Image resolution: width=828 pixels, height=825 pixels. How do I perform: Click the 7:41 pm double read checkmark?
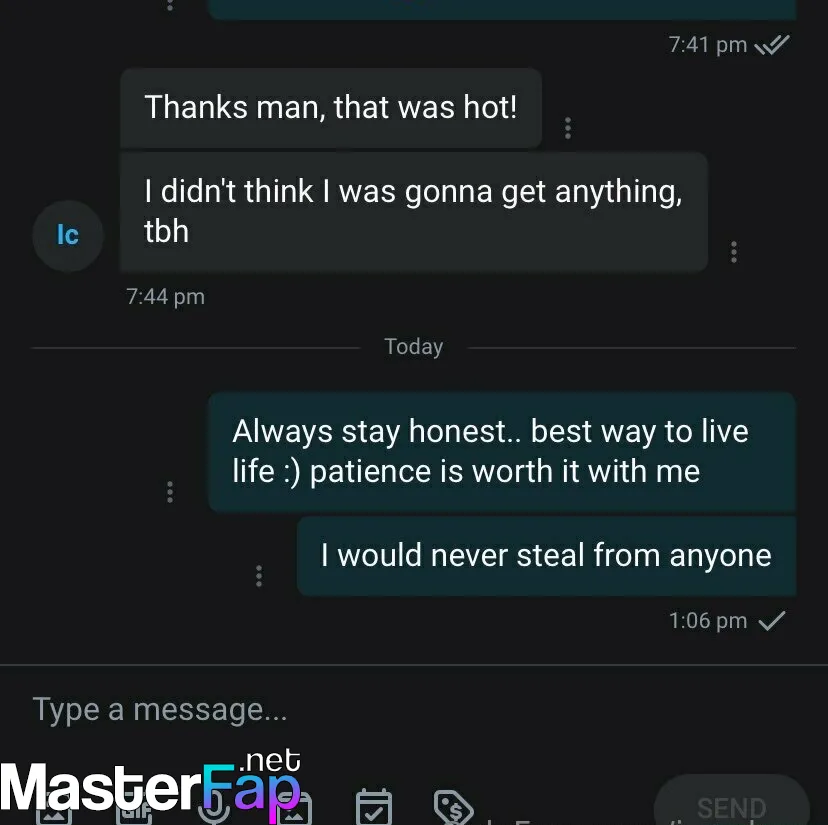point(771,45)
